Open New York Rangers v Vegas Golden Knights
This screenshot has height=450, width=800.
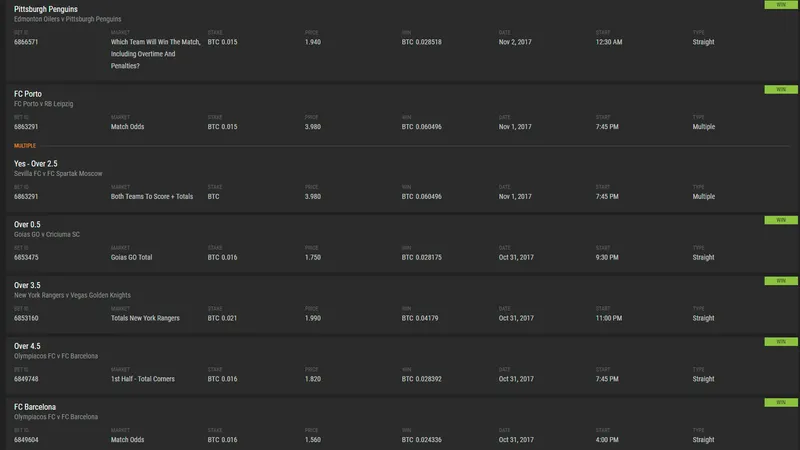(x=72, y=295)
